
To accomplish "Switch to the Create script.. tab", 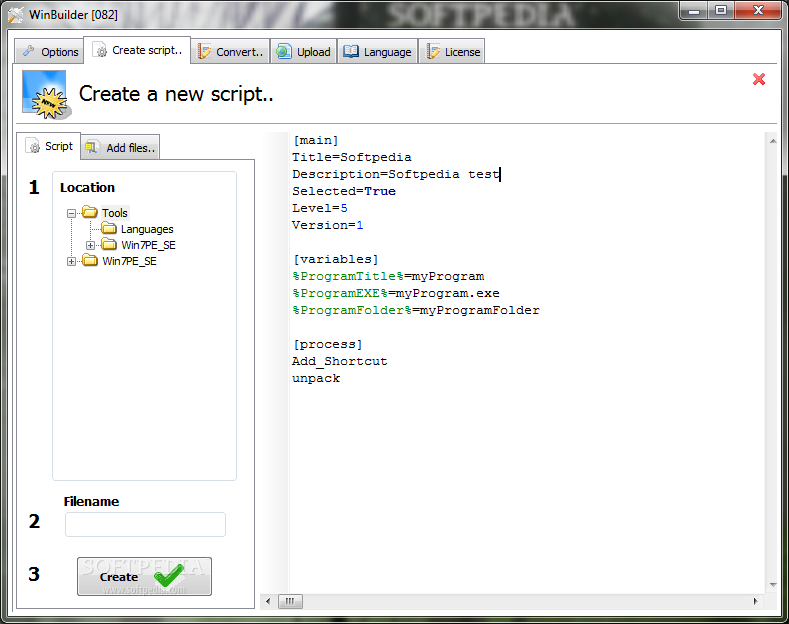I will pyautogui.click(x=137, y=50).
